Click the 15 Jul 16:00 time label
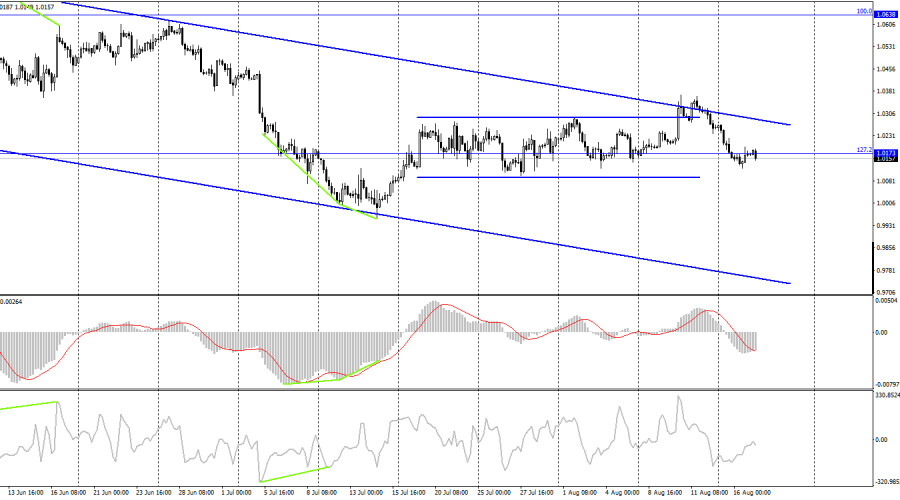This screenshot has height=500, width=900. click(x=409, y=493)
